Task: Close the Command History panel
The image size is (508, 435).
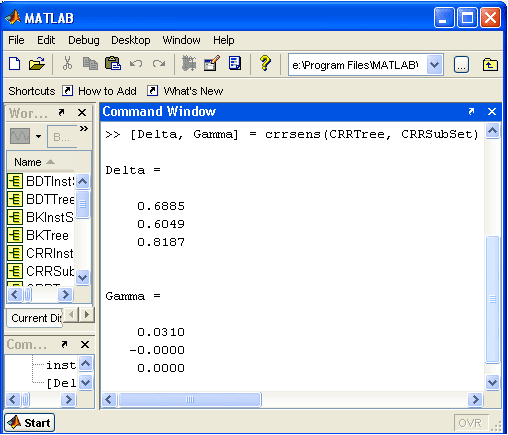Action: [x=85, y=344]
